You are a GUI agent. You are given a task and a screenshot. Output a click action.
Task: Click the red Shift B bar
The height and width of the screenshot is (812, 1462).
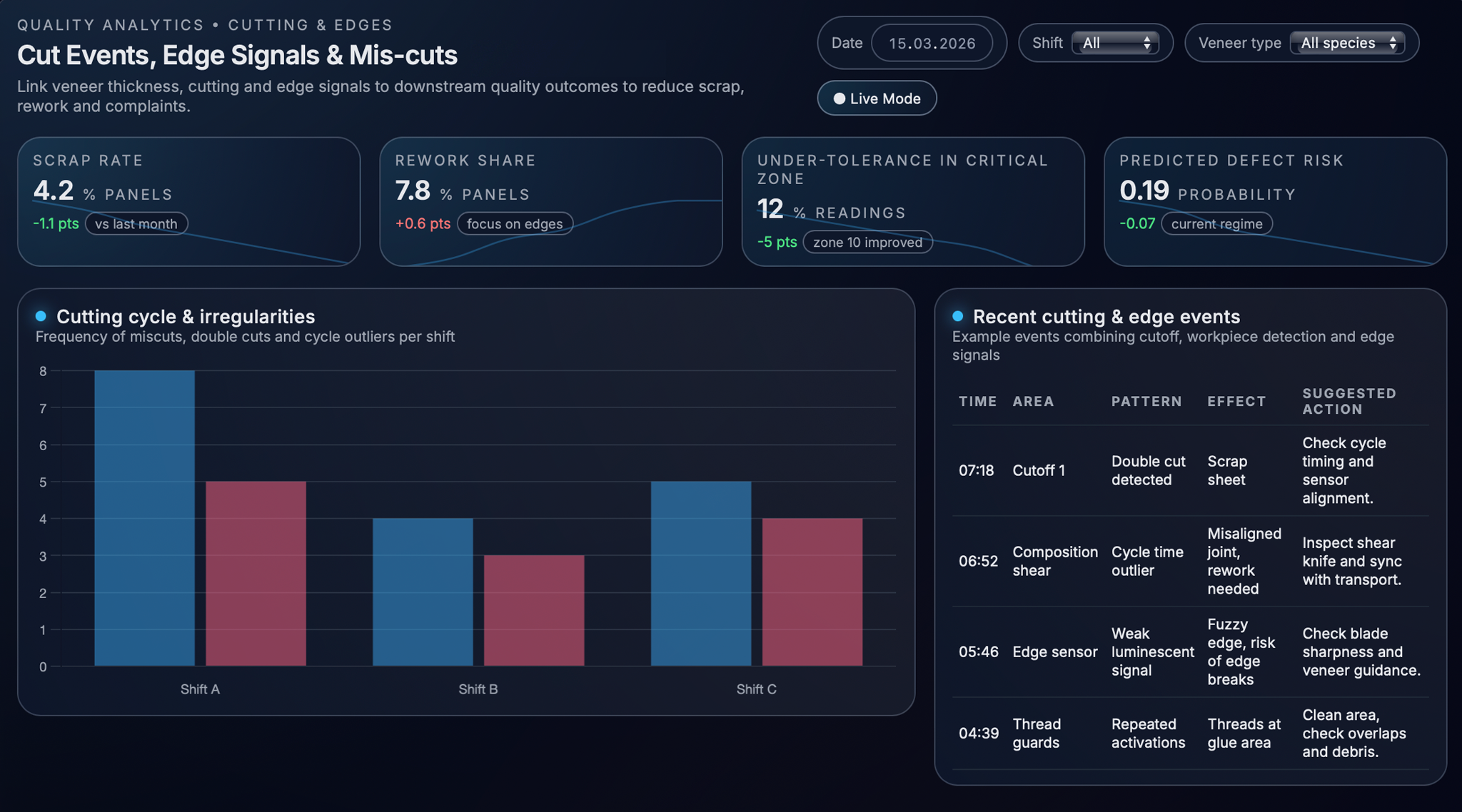(534, 610)
